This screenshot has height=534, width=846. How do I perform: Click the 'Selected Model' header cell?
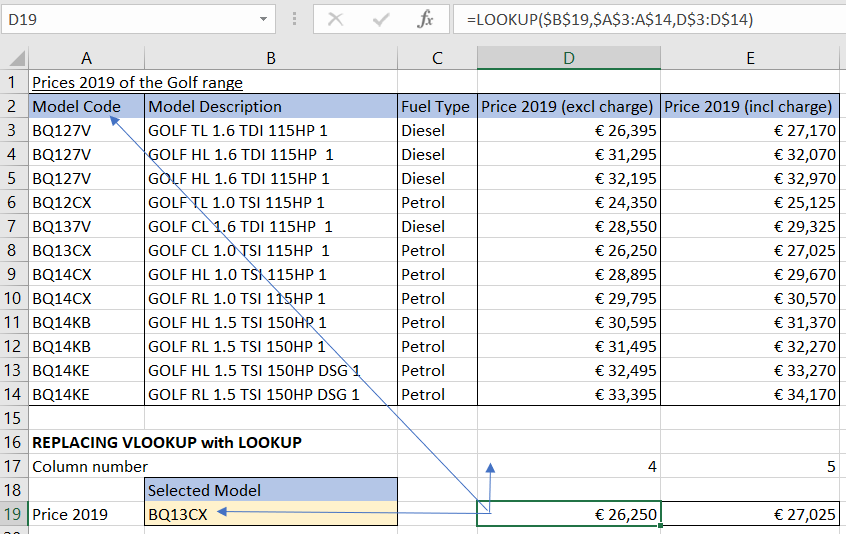pyautogui.click(x=271, y=490)
